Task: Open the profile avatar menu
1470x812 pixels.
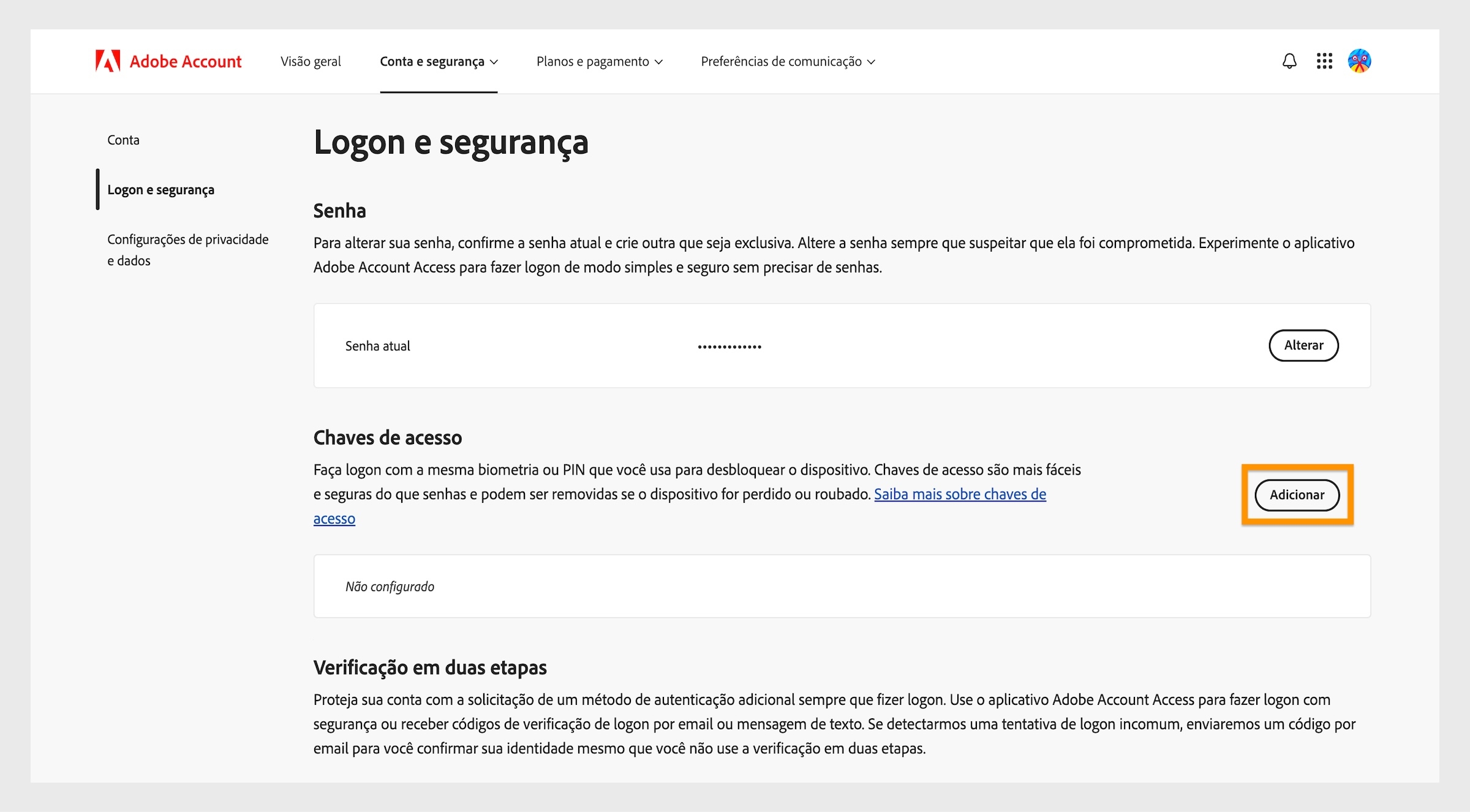Action: [1360, 61]
